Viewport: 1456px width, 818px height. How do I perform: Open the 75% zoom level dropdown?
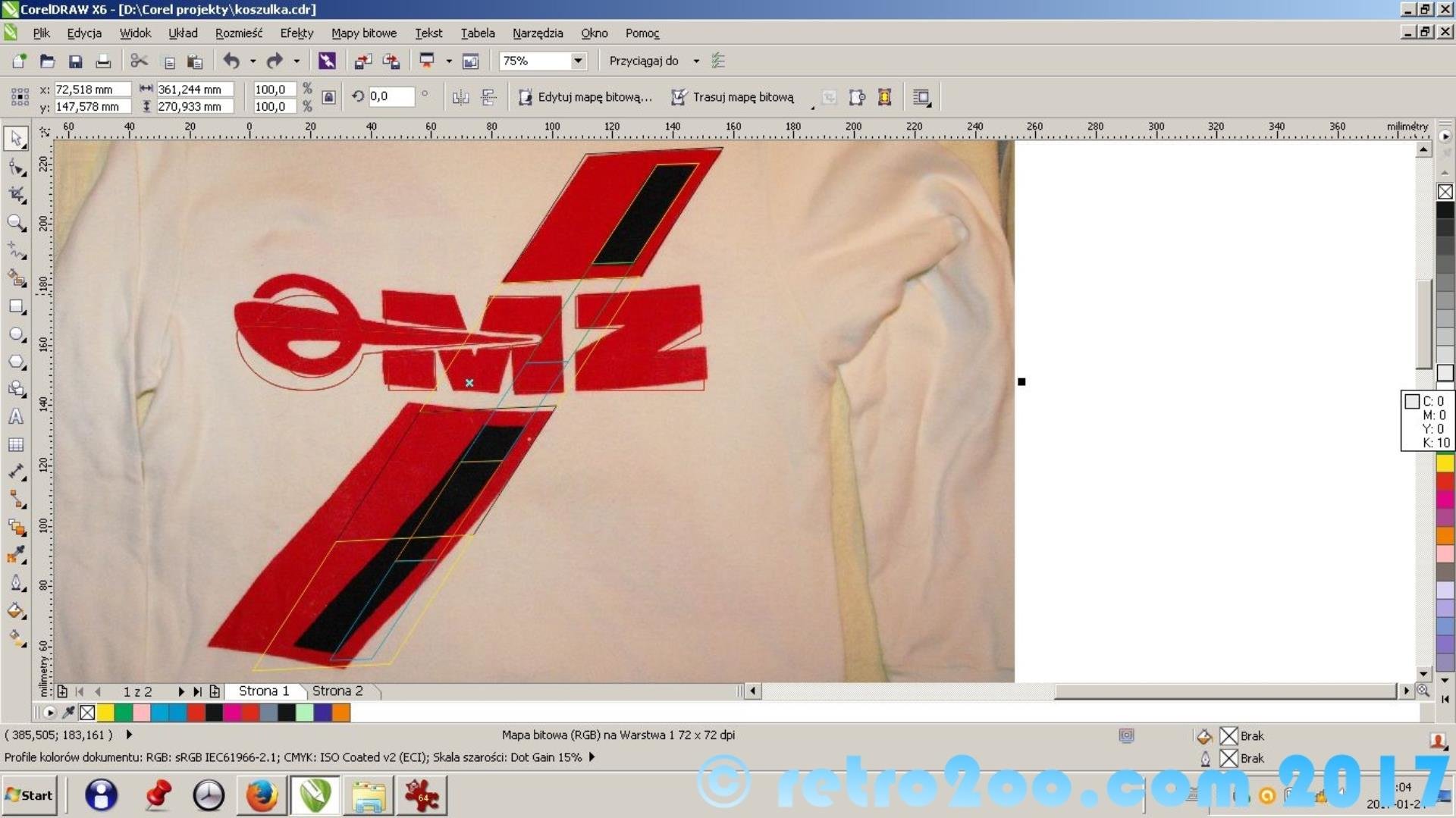(x=578, y=61)
